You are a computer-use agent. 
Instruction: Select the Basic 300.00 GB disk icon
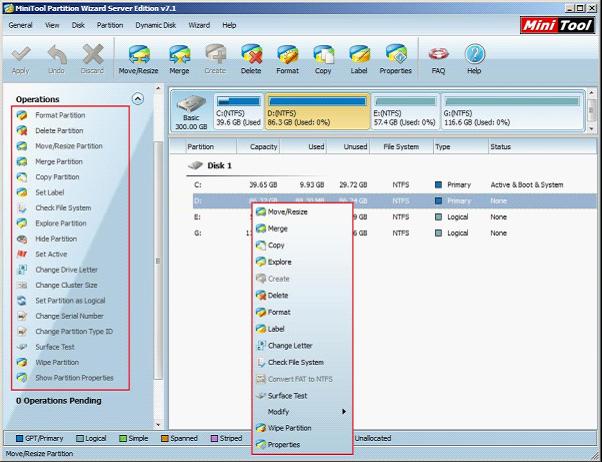pos(191,111)
